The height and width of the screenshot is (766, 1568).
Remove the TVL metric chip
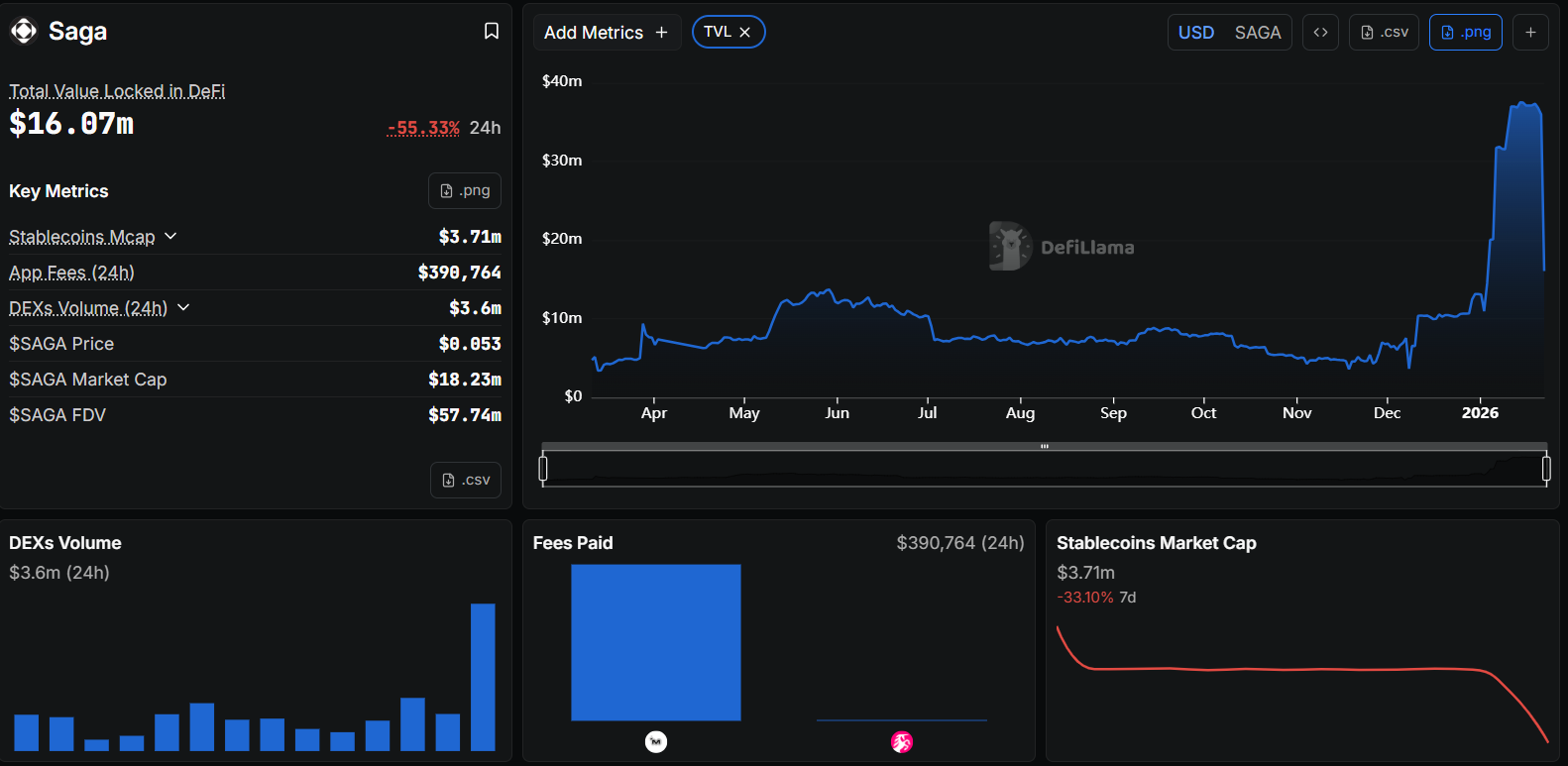(x=745, y=33)
